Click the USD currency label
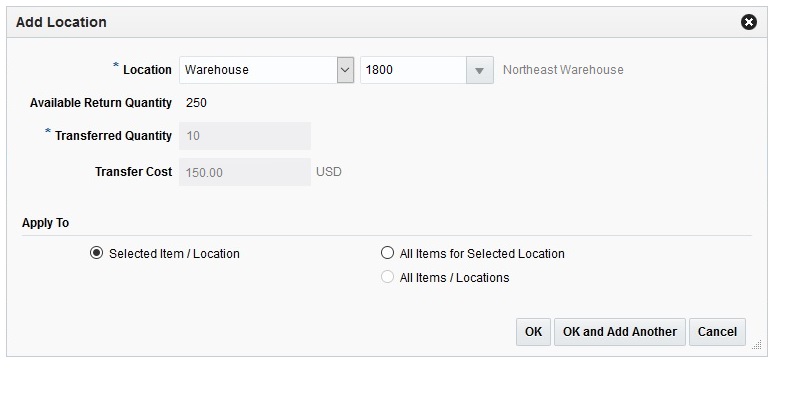This screenshot has height=412, width=808. 329,172
